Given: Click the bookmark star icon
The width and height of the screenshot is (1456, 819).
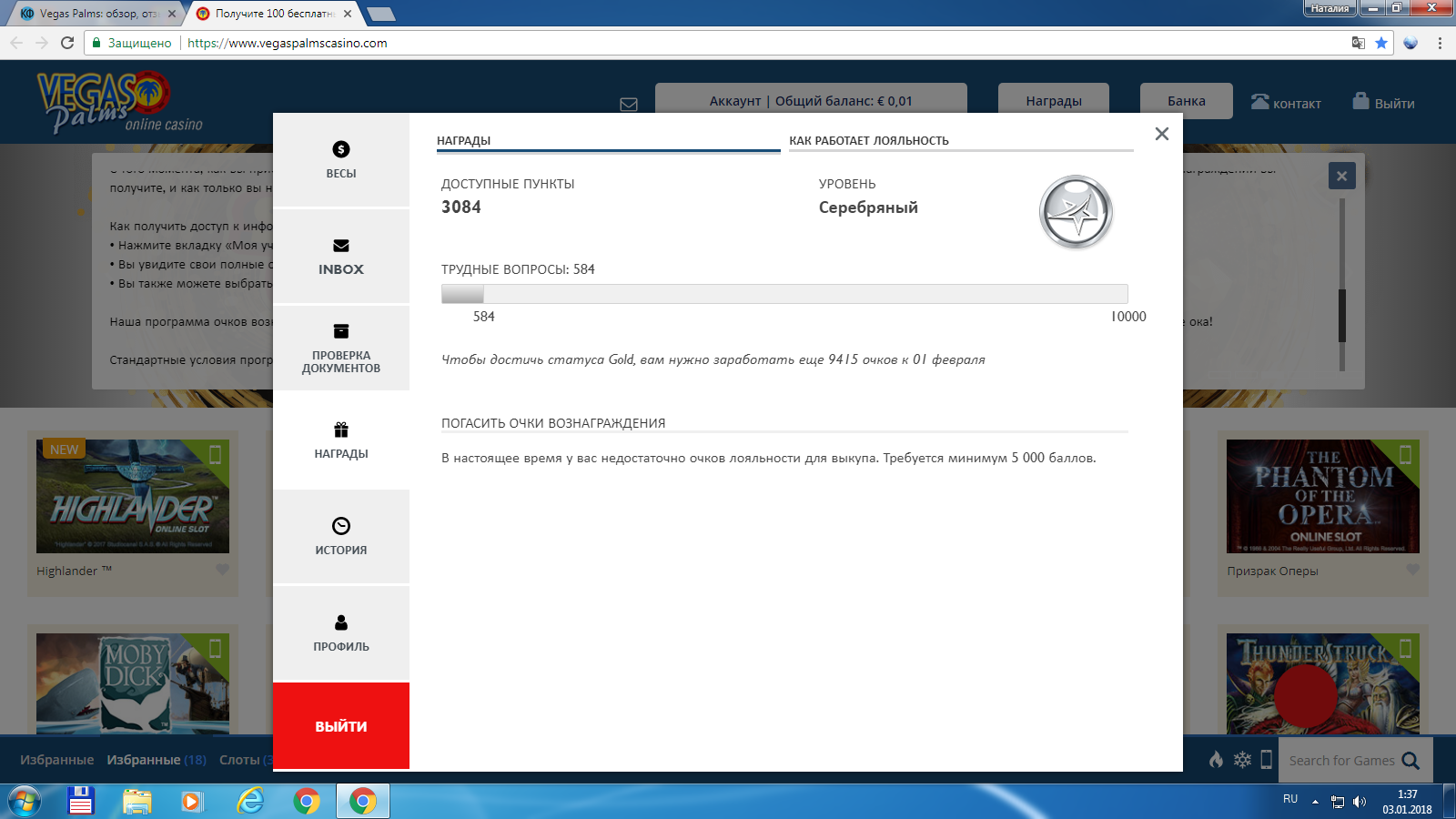Looking at the screenshot, I should click(x=1381, y=43).
